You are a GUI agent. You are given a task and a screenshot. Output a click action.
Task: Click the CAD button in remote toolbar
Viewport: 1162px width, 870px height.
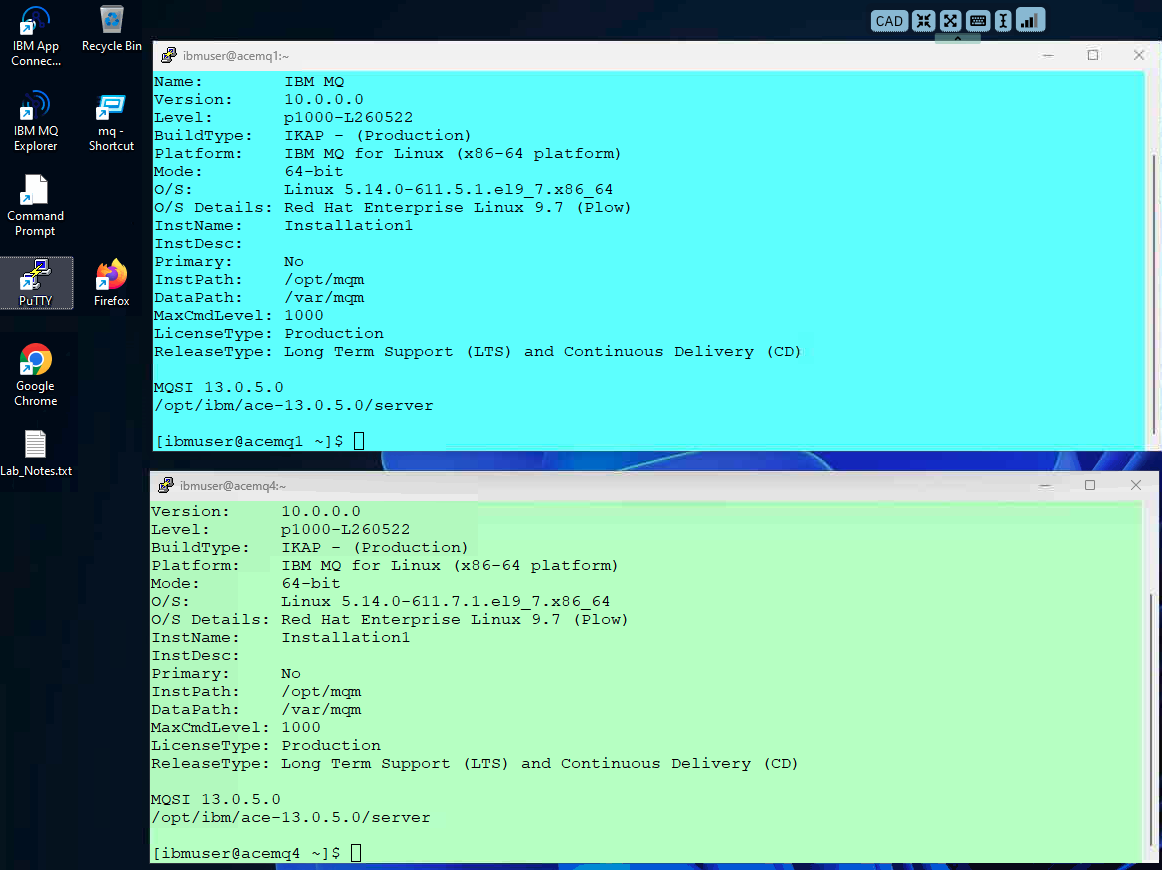tap(889, 21)
